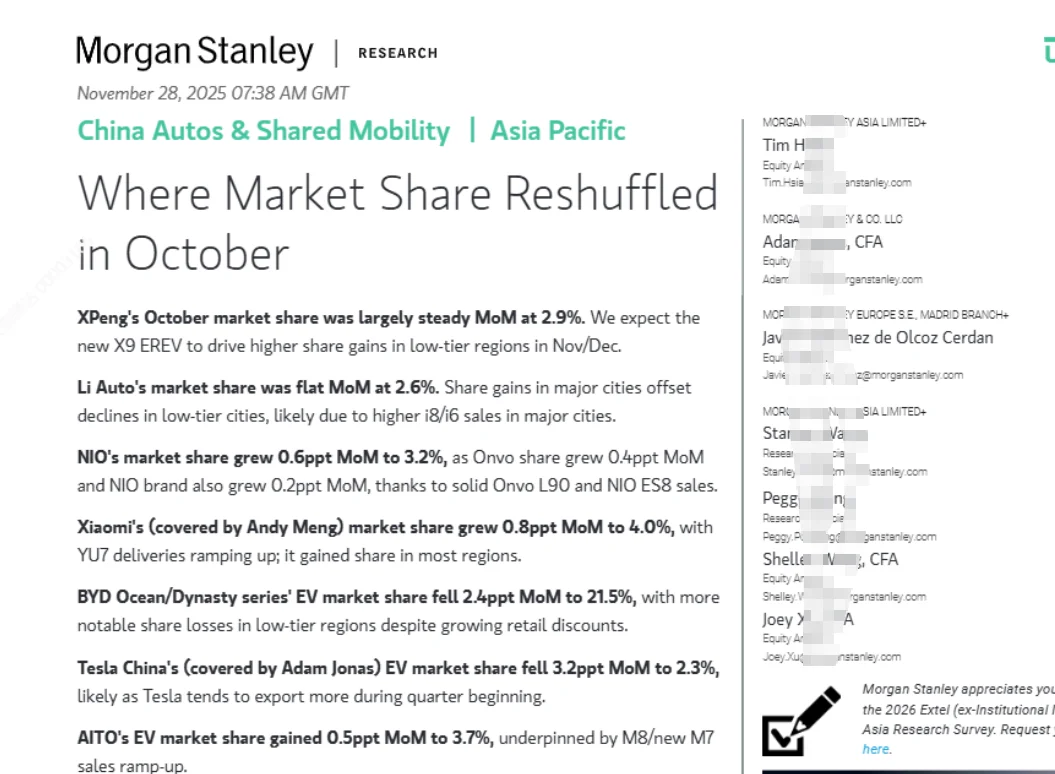
Task: Open the email ending z@morganstanley.com
Action: pyautogui.click(x=862, y=375)
